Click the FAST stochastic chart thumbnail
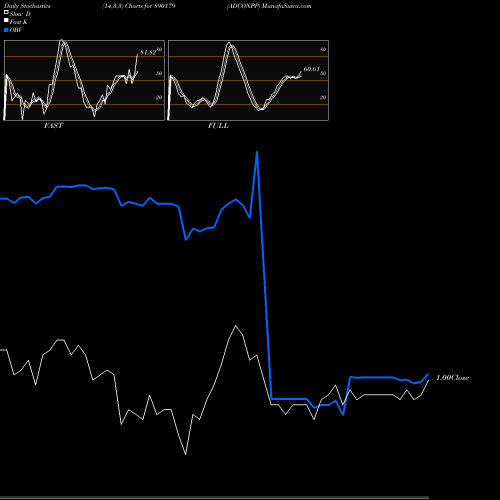Viewport: 500px width, 500px height. click(84, 80)
